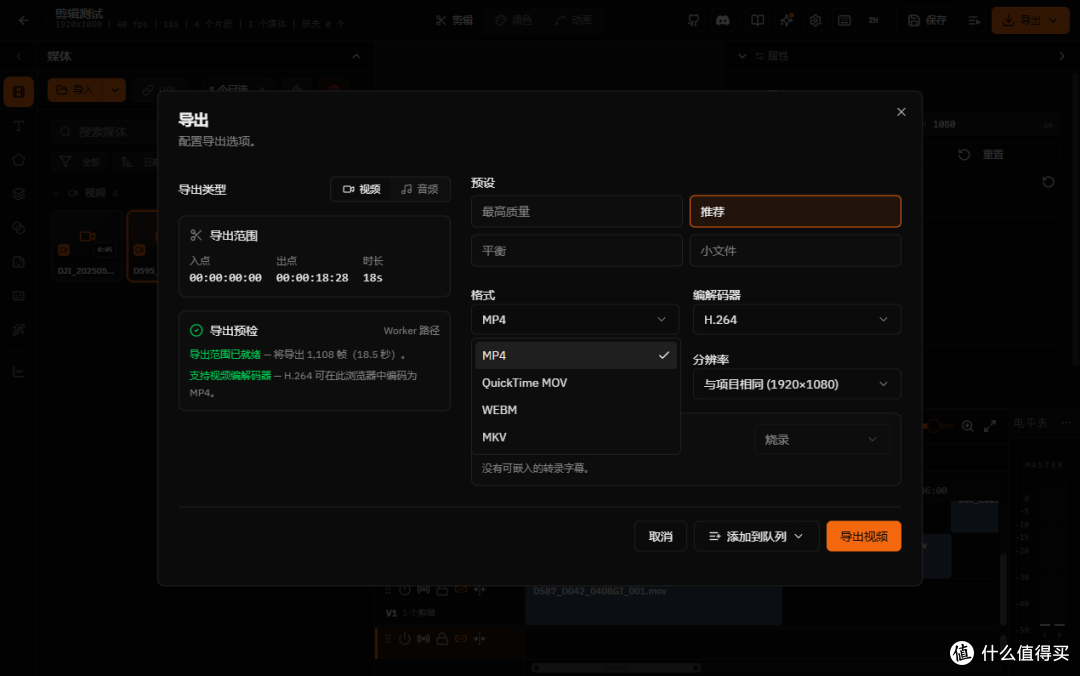Open the GitHub icon in the top toolbar

694,20
